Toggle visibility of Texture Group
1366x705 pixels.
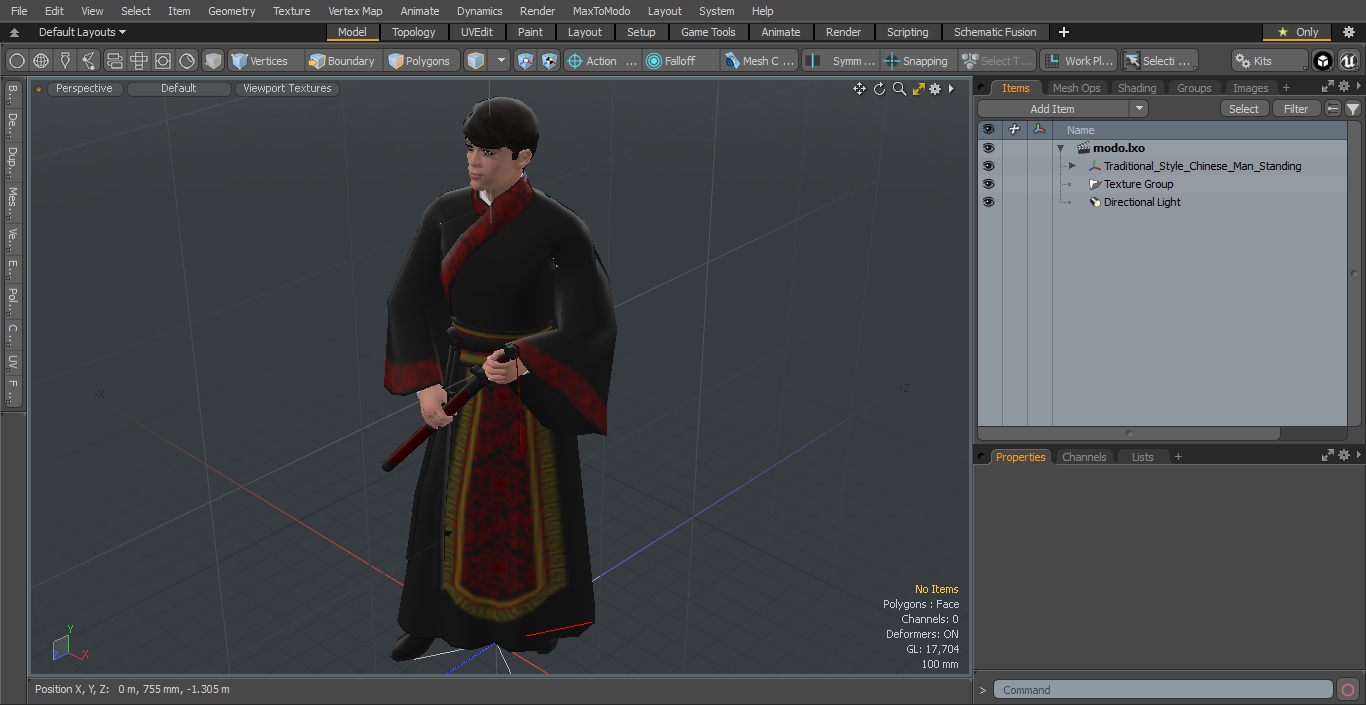pyautogui.click(x=988, y=184)
